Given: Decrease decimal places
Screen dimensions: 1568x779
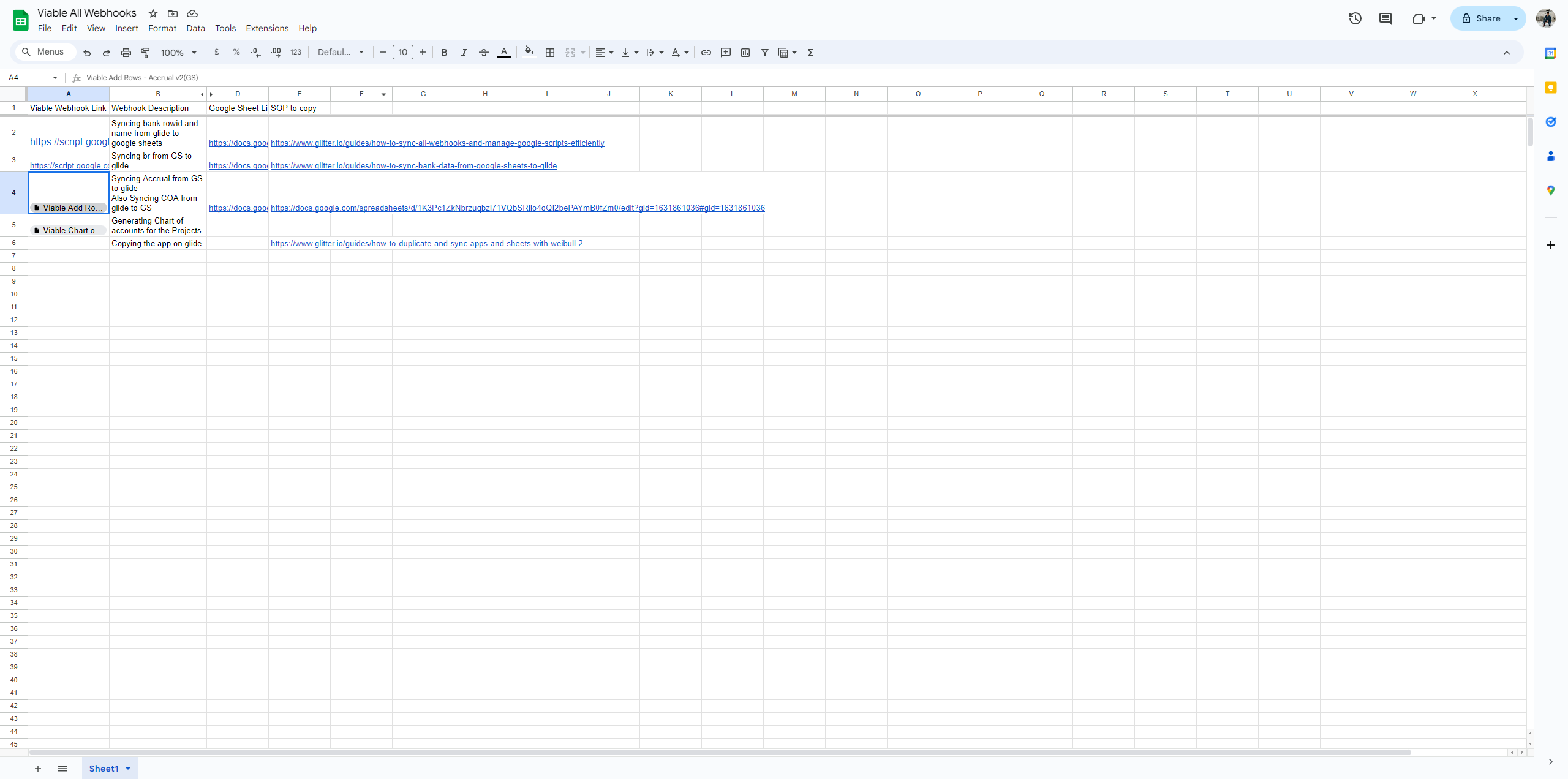Looking at the screenshot, I should (x=256, y=53).
